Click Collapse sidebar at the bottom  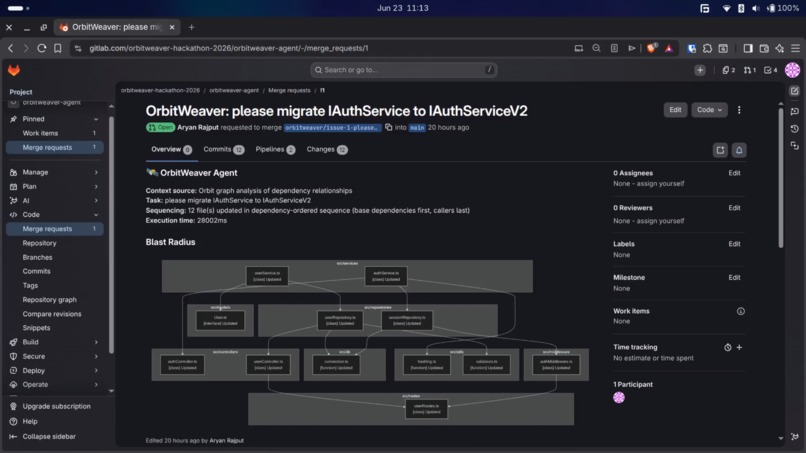tap(49, 437)
